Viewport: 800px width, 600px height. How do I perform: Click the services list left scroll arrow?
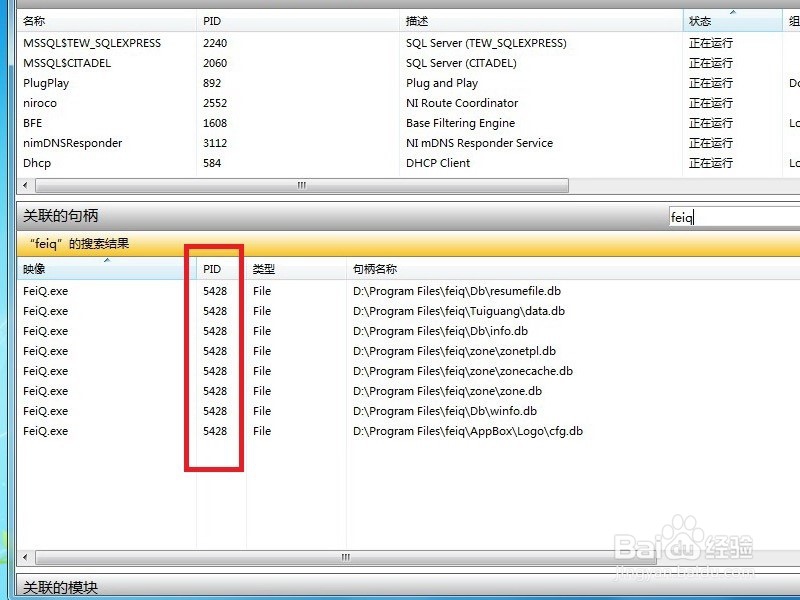click(26, 185)
